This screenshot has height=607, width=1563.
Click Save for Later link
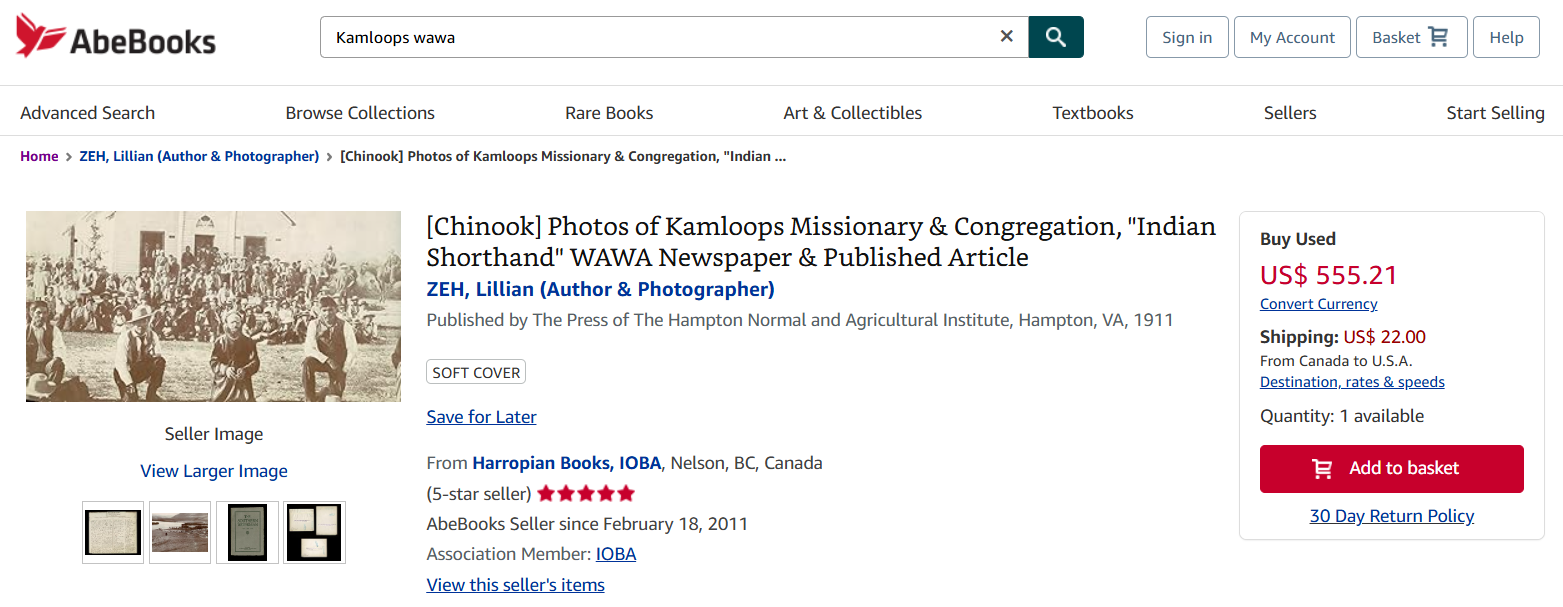coord(481,417)
